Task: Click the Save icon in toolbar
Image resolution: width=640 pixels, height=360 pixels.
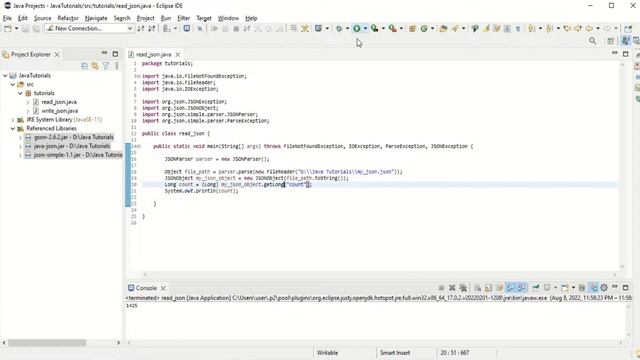Action: pos(25,29)
